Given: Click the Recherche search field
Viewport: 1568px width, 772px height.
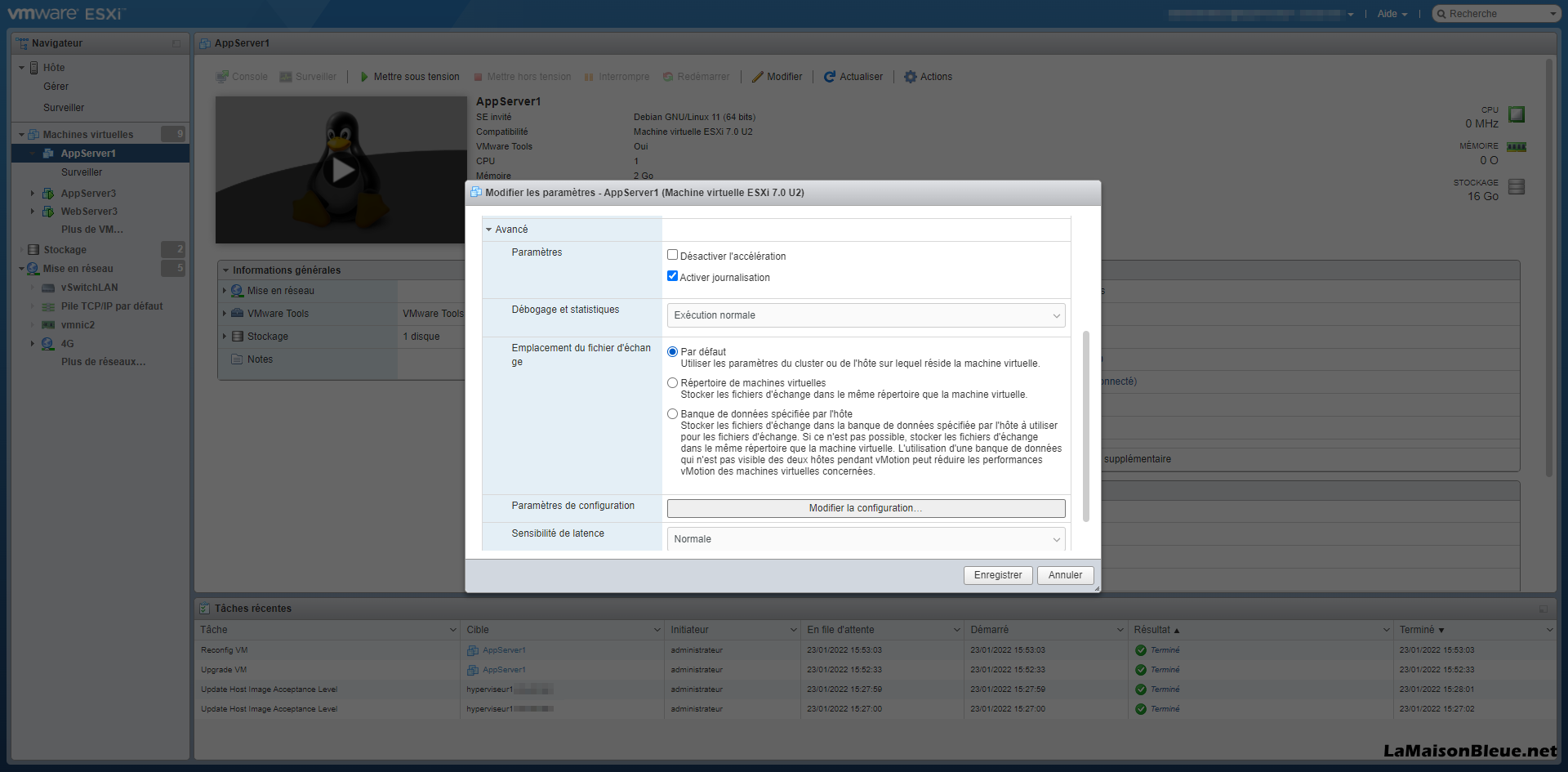Looking at the screenshot, I should pyautogui.click(x=1497, y=14).
